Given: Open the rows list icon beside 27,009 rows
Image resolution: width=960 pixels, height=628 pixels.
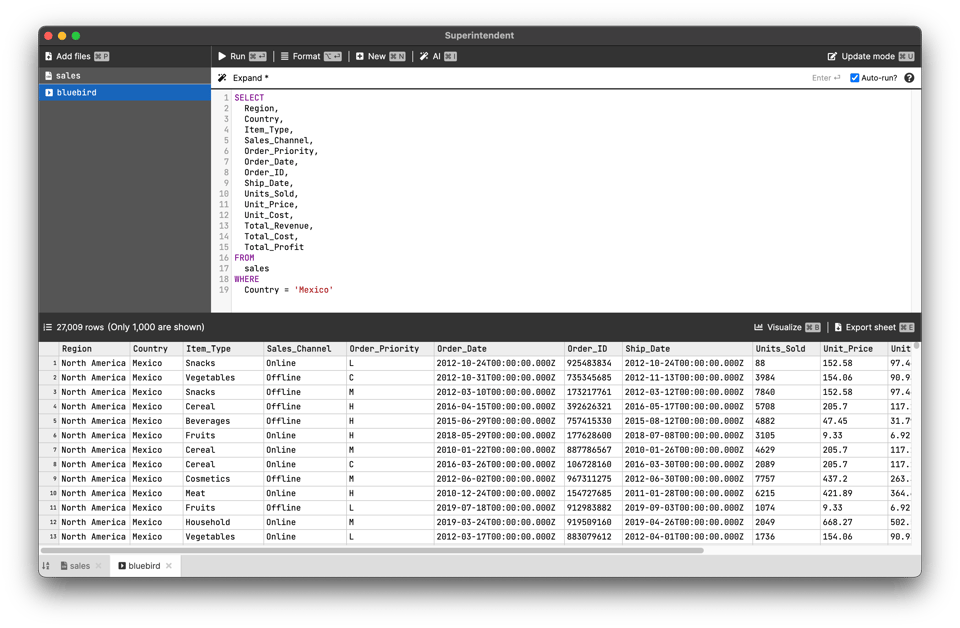Looking at the screenshot, I should coord(47,327).
